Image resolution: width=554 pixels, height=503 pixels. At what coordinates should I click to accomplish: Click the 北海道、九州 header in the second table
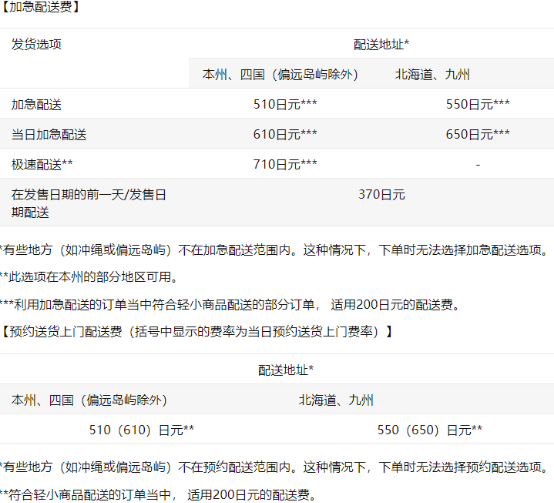coord(336,400)
